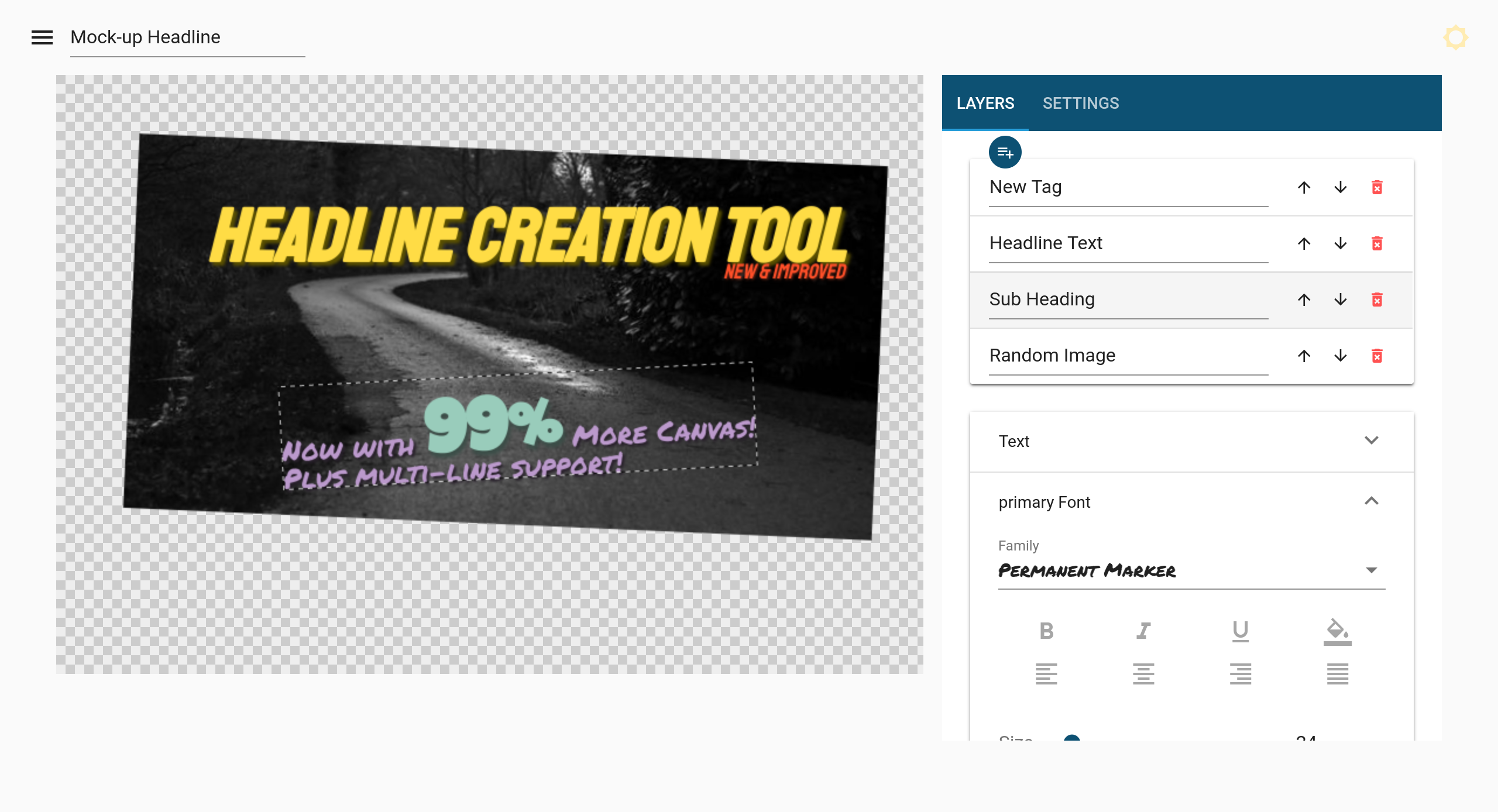Viewport: 1498px width, 812px height.
Task: Toggle underline text formatting
Action: [1240, 631]
